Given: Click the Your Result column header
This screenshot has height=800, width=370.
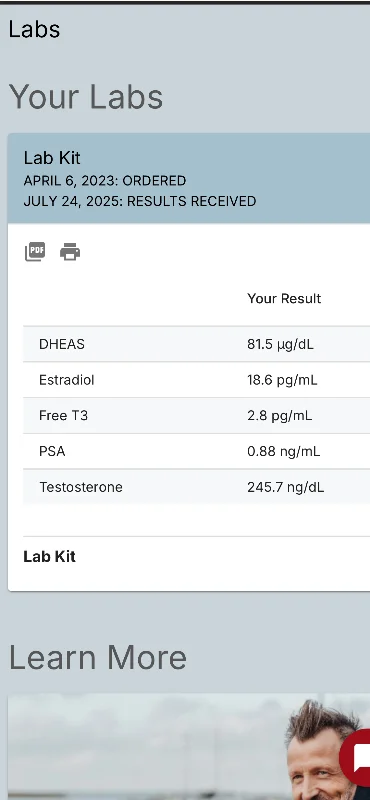Looking at the screenshot, I should pyautogui.click(x=284, y=298).
